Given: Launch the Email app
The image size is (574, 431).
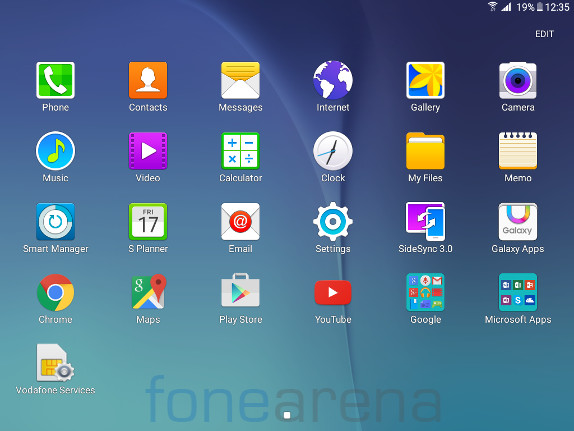Looking at the screenshot, I should tap(241, 222).
